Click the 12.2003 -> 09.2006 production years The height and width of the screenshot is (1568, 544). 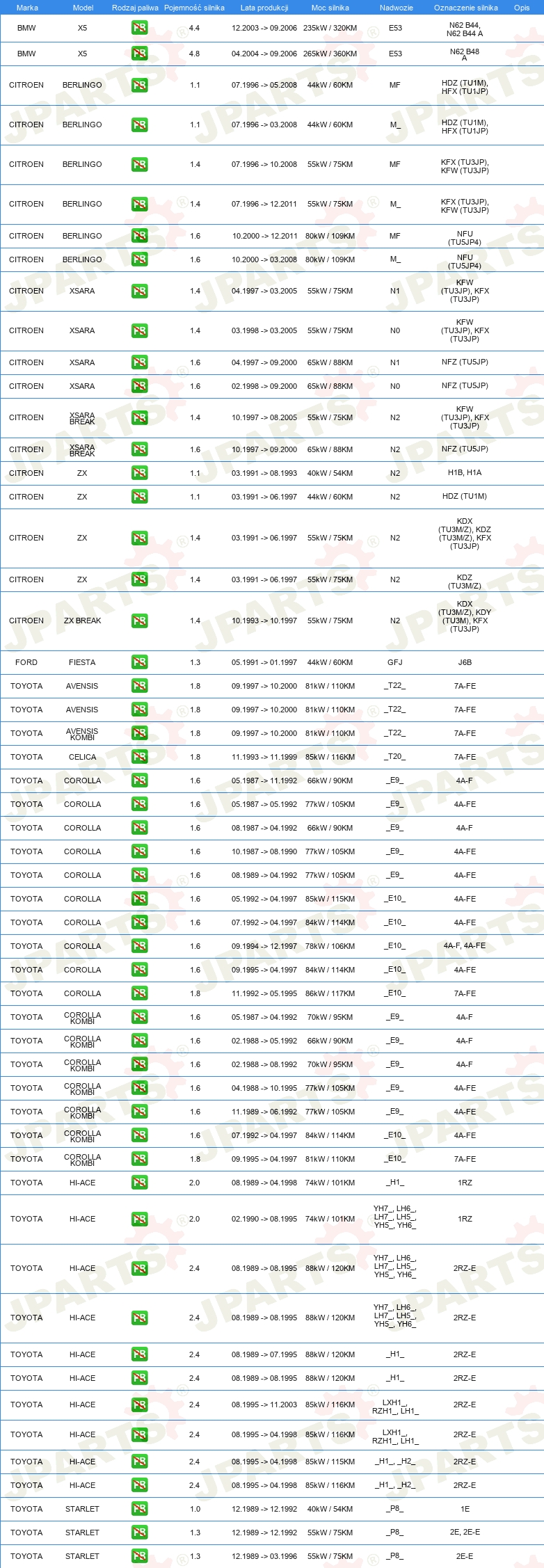click(264, 29)
